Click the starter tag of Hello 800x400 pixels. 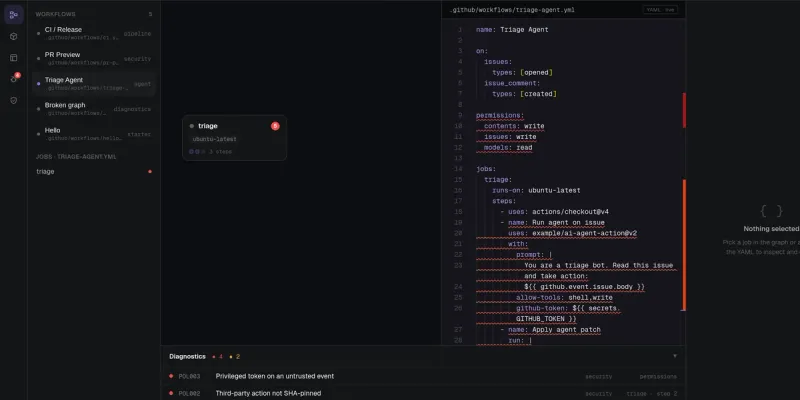pos(139,134)
